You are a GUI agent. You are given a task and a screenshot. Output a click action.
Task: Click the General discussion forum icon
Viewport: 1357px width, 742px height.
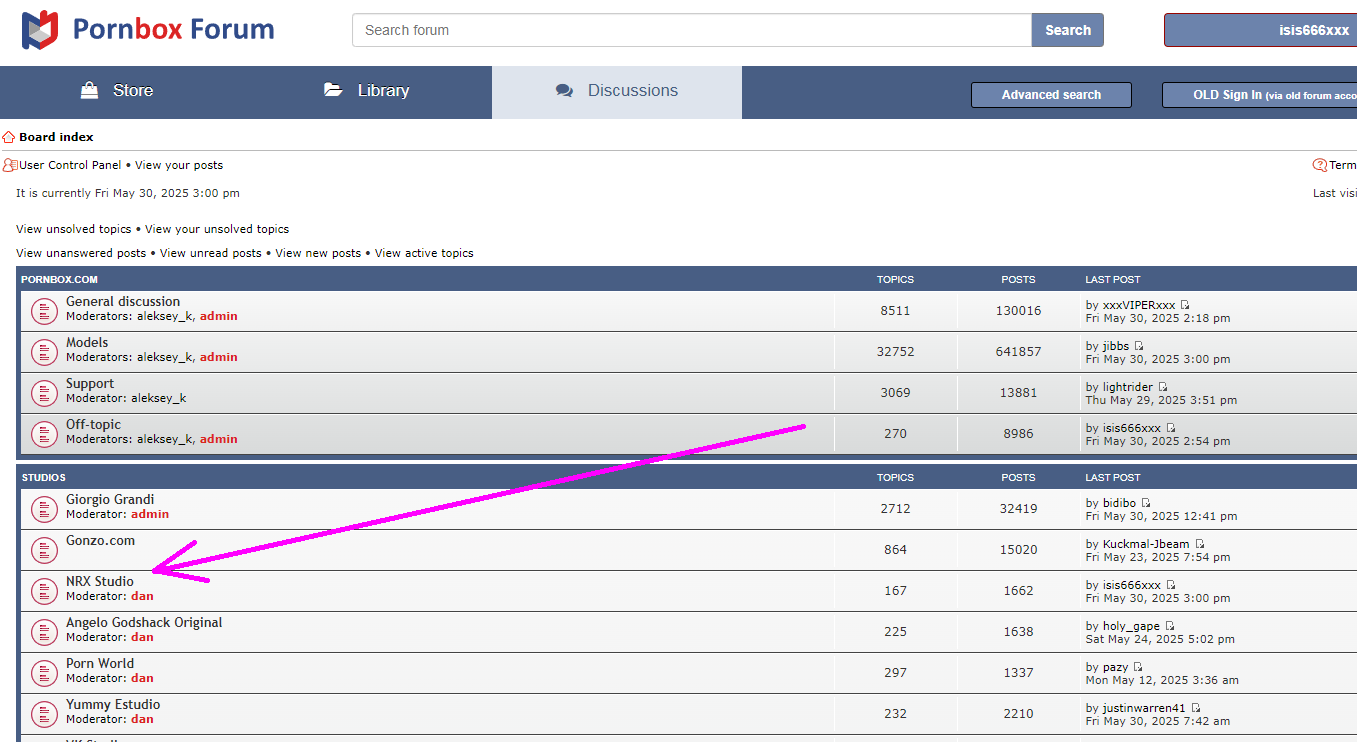[44, 311]
